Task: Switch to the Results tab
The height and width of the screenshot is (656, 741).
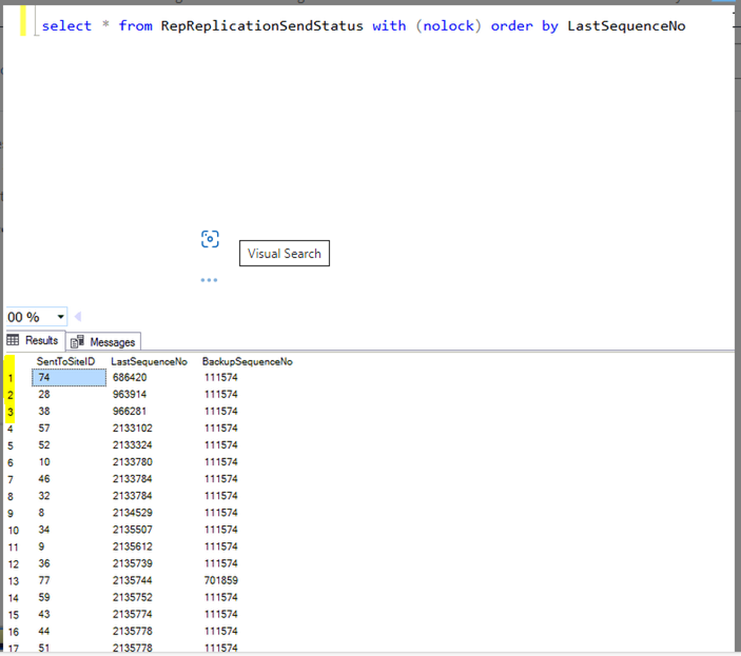Action: (x=33, y=340)
